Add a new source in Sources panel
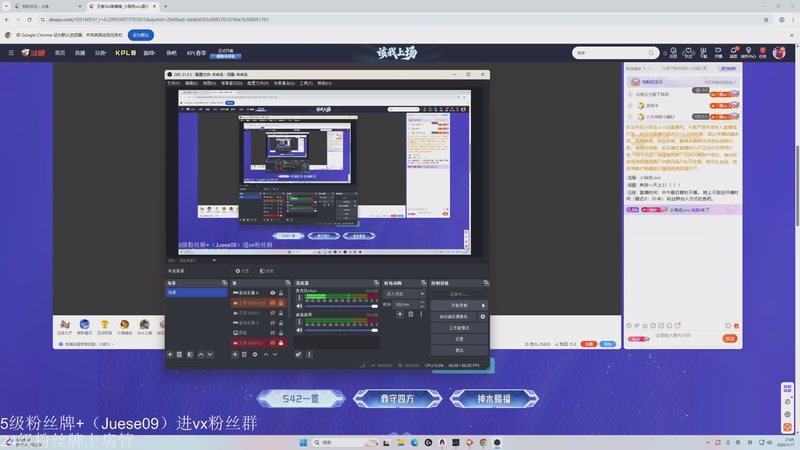 [x=235, y=355]
